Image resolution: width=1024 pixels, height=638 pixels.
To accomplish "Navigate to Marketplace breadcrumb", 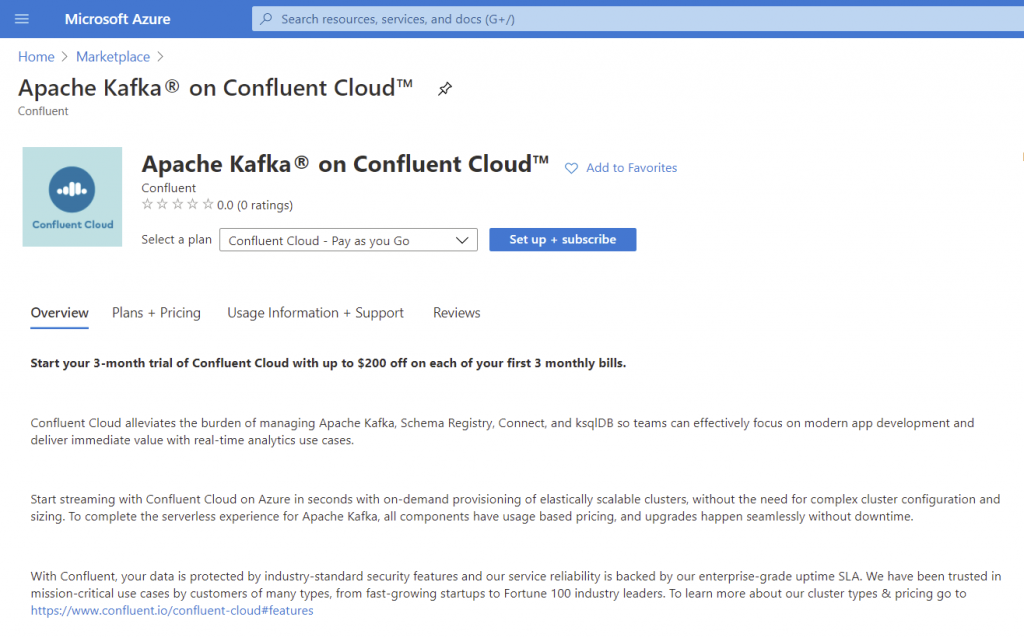I will pyautogui.click(x=113, y=57).
